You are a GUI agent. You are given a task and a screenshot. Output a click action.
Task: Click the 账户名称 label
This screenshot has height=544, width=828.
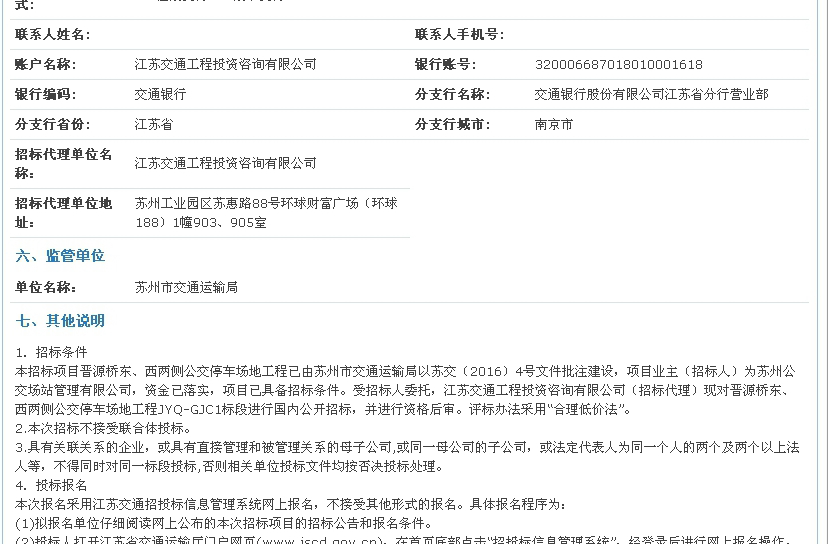point(45,64)
